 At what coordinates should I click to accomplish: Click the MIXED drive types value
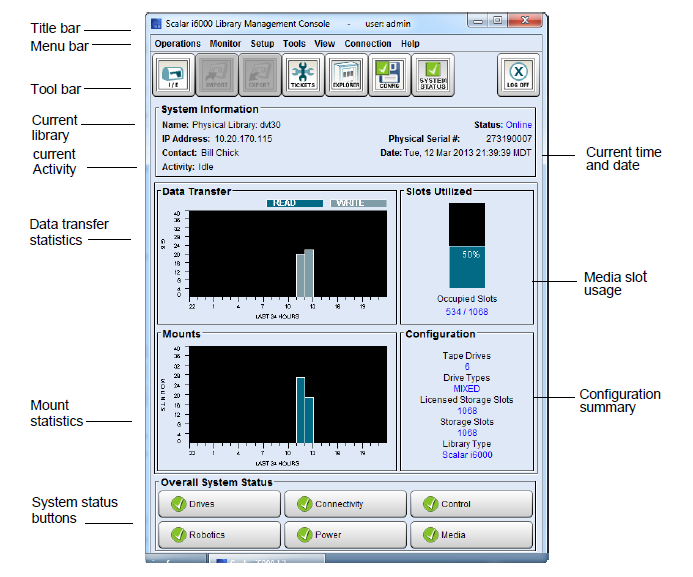pyautogui.click(x=467, y=389)
